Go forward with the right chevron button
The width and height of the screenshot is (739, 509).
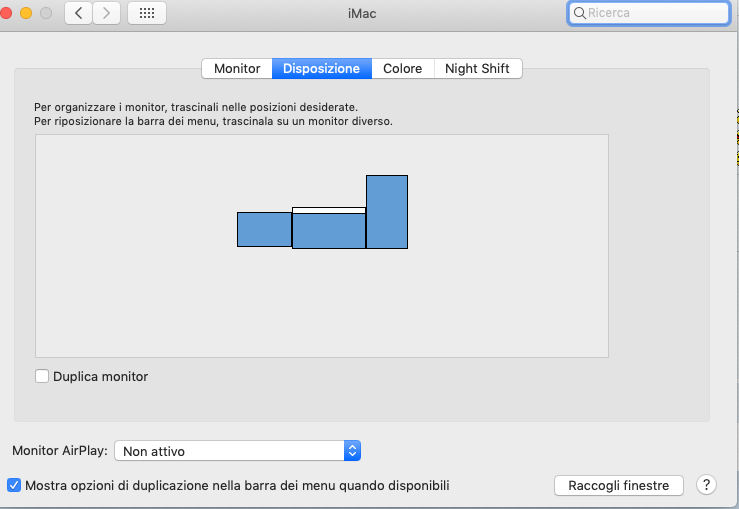tap(107, 14)
